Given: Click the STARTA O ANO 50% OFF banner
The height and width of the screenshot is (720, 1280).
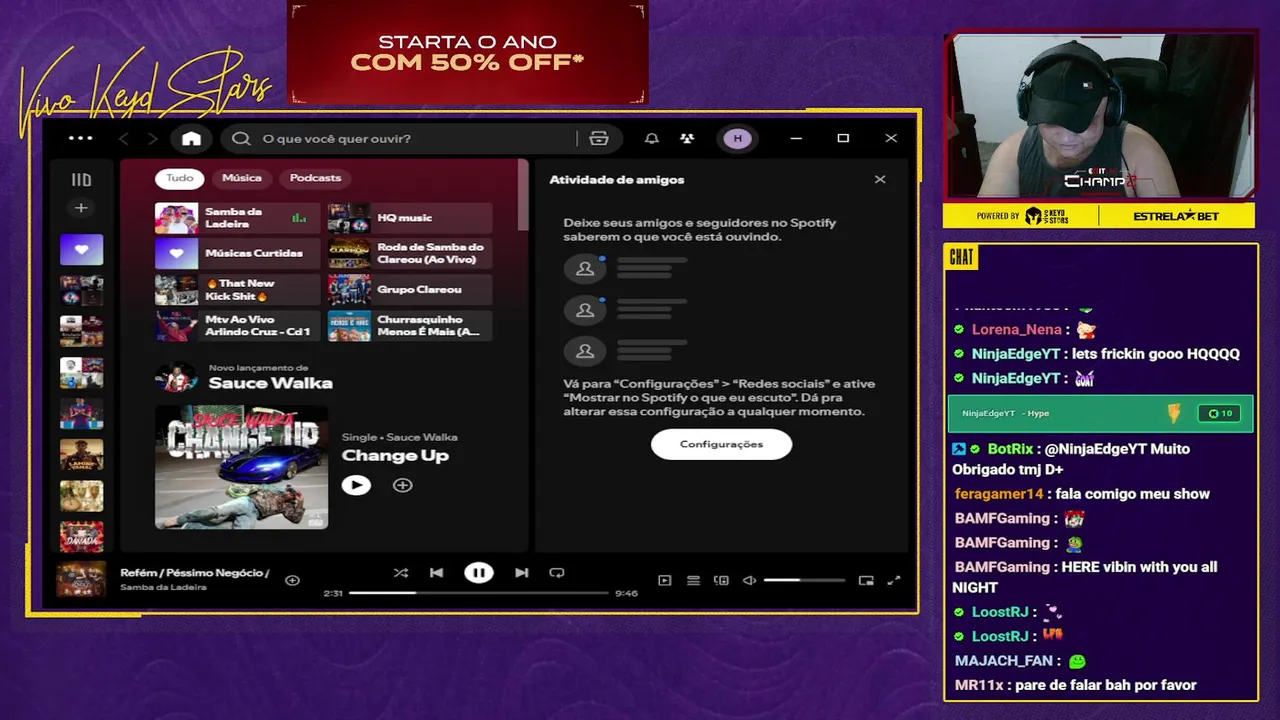Looking at the screenshot, I should 467,52.
